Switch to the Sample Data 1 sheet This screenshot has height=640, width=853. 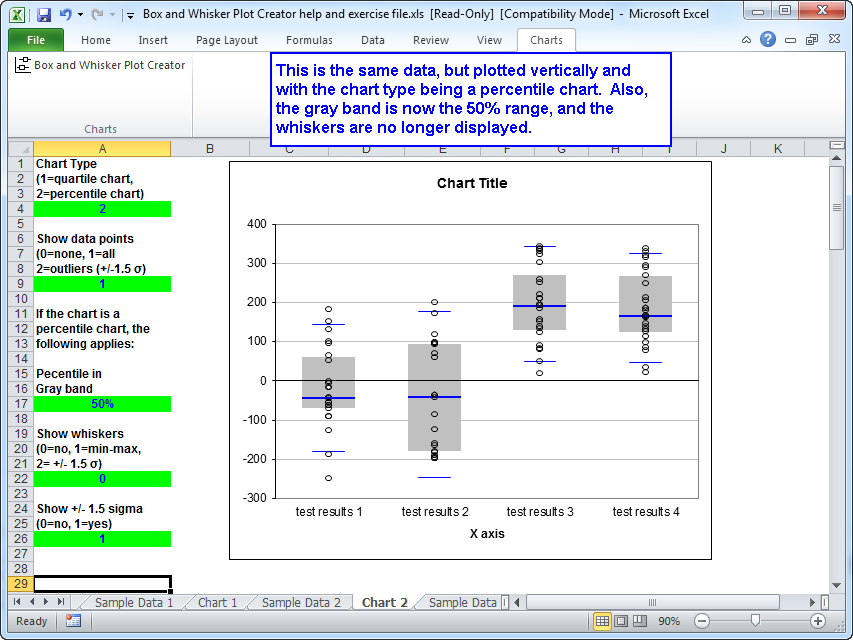click(x=134, y=602)
